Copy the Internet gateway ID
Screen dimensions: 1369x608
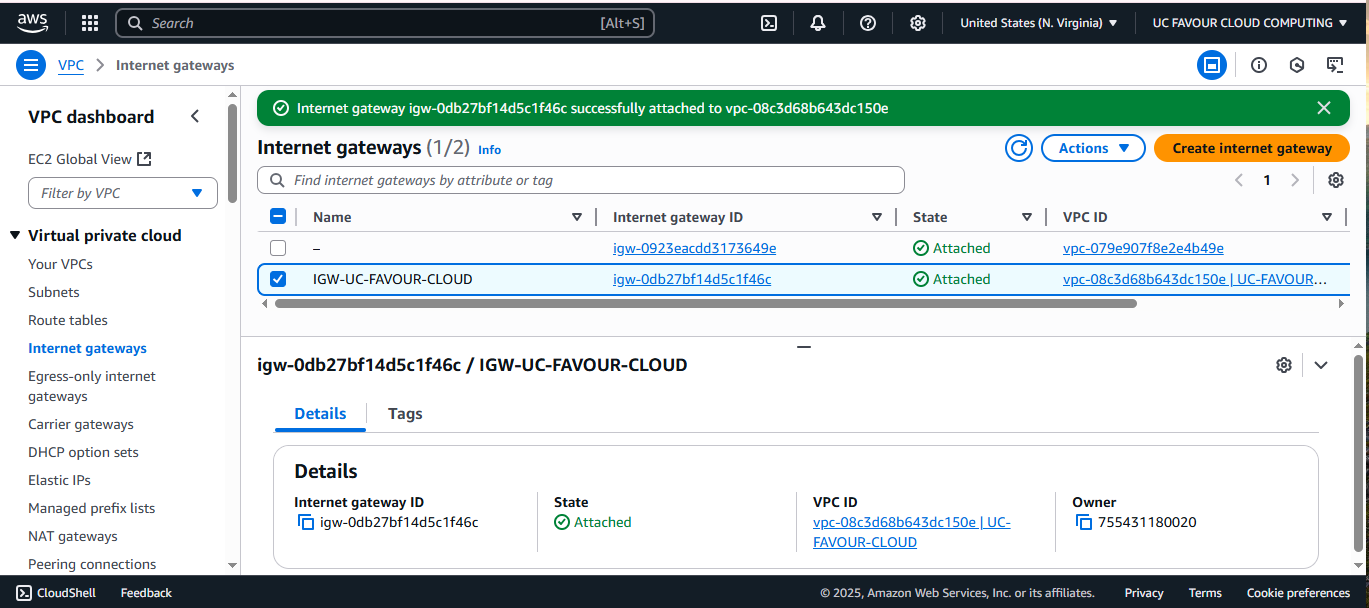pos(306,522)
